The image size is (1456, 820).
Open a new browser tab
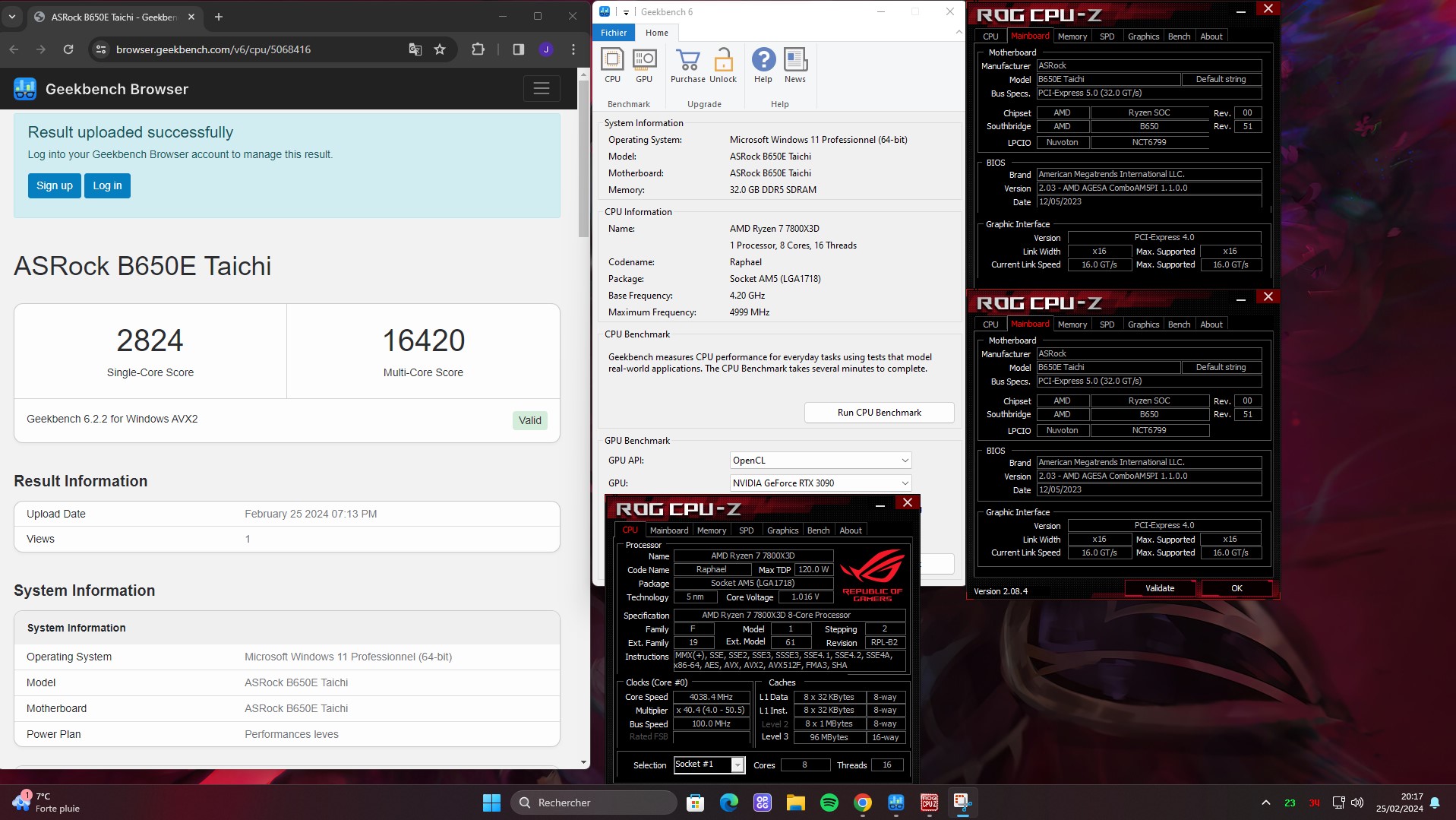pos(219,17)
